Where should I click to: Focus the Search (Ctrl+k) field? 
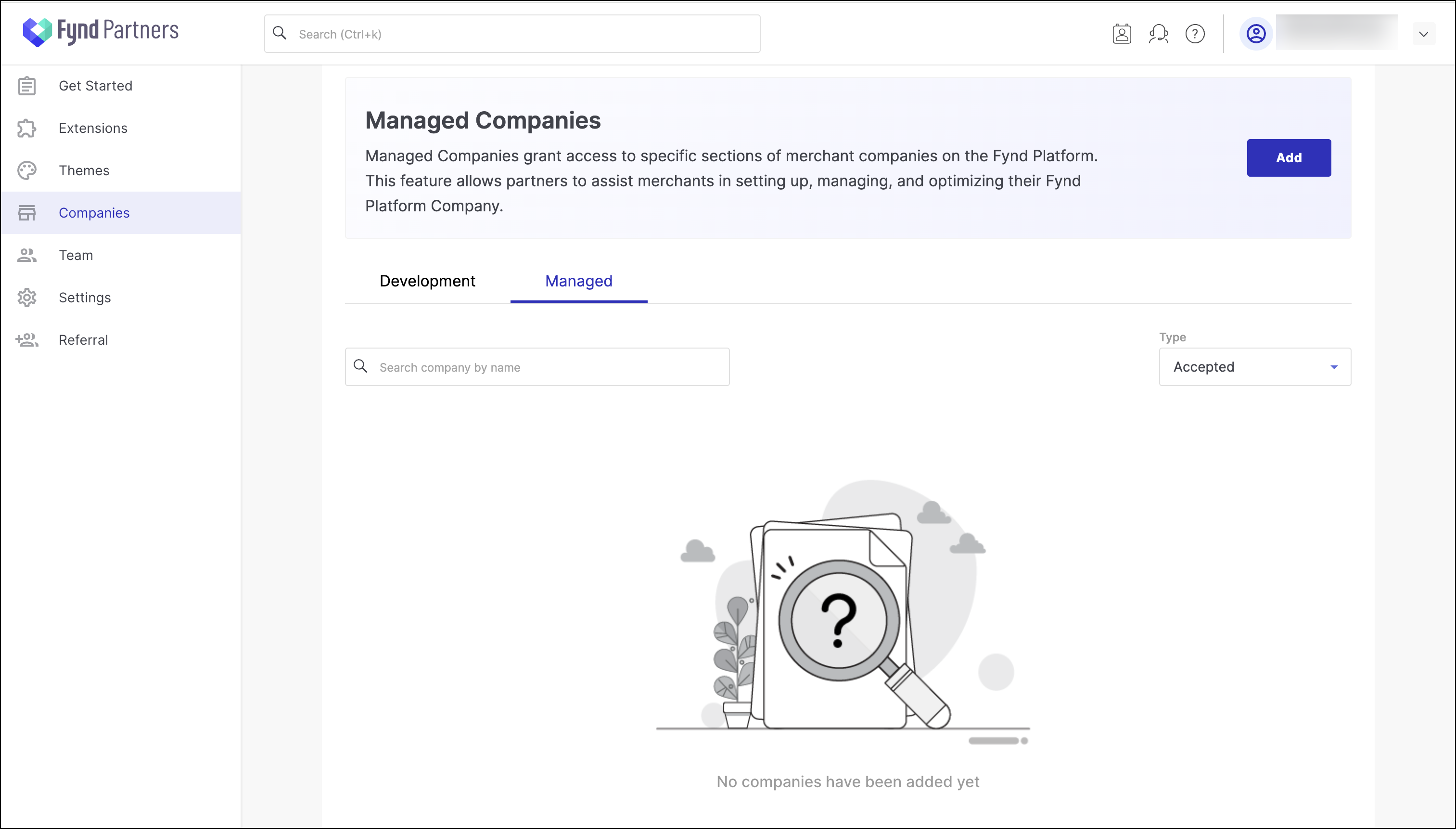pyautogui.click(x=512, y=34)
